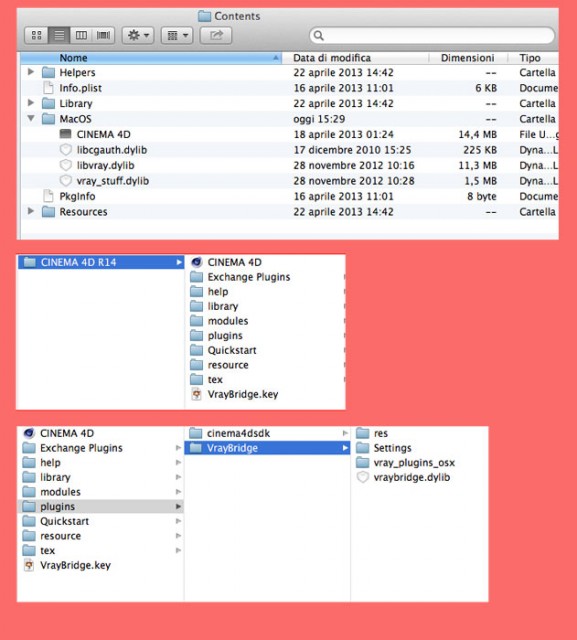Expand Exchange Plugins arrow in bottom panel

pos(178,448)
